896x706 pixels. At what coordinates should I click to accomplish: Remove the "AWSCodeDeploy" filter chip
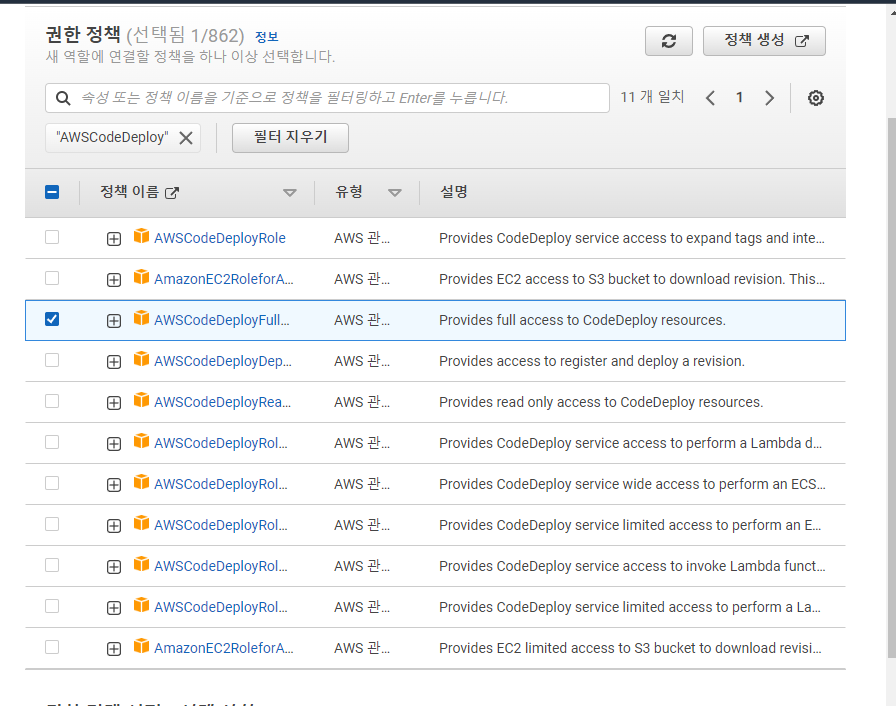(x=186, y=138)
